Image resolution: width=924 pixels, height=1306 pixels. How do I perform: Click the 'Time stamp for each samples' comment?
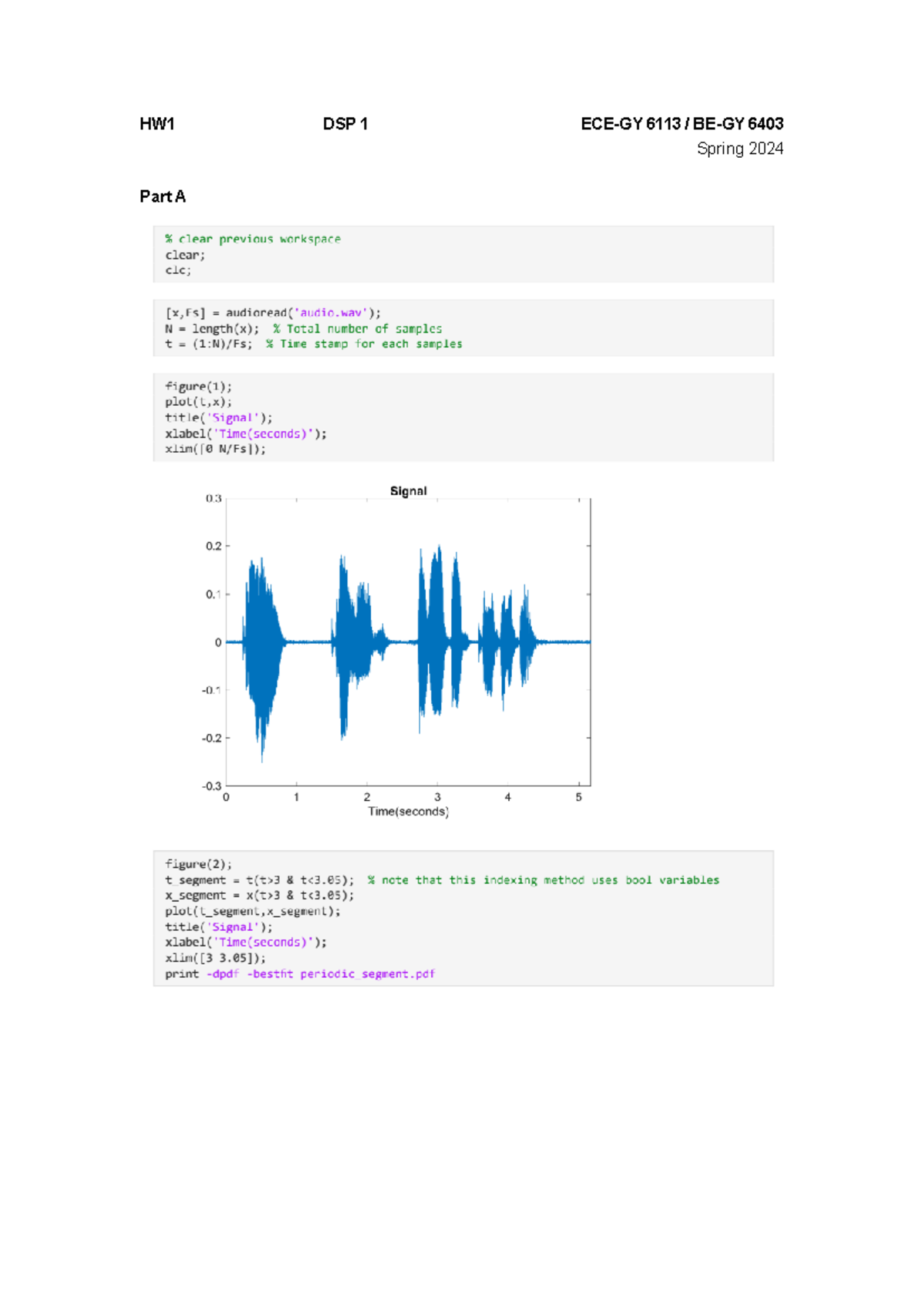click(x=364, y=344)
